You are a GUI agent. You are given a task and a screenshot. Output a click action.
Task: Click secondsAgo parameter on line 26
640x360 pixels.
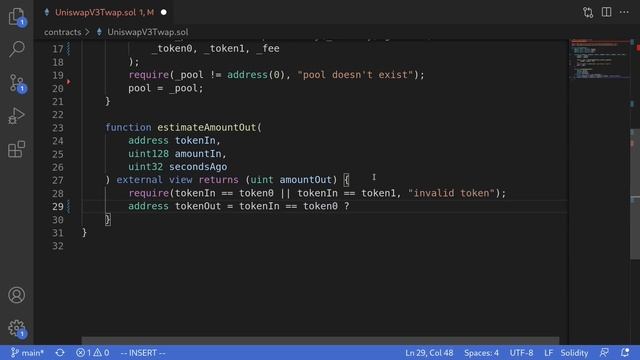[198, 167]
